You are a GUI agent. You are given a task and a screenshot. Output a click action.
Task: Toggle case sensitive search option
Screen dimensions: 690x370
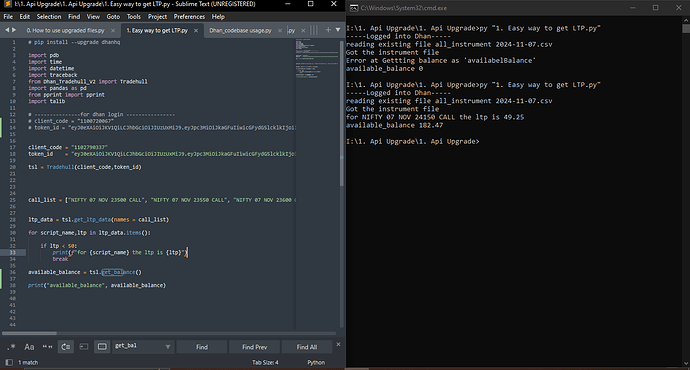(x=29, y=347)
